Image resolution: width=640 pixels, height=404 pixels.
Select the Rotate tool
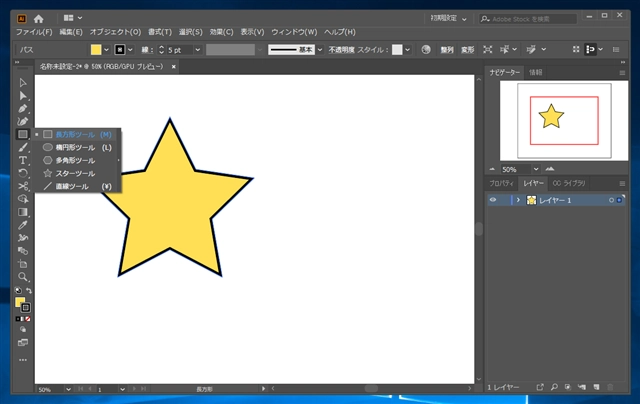(x=23, y=173)
